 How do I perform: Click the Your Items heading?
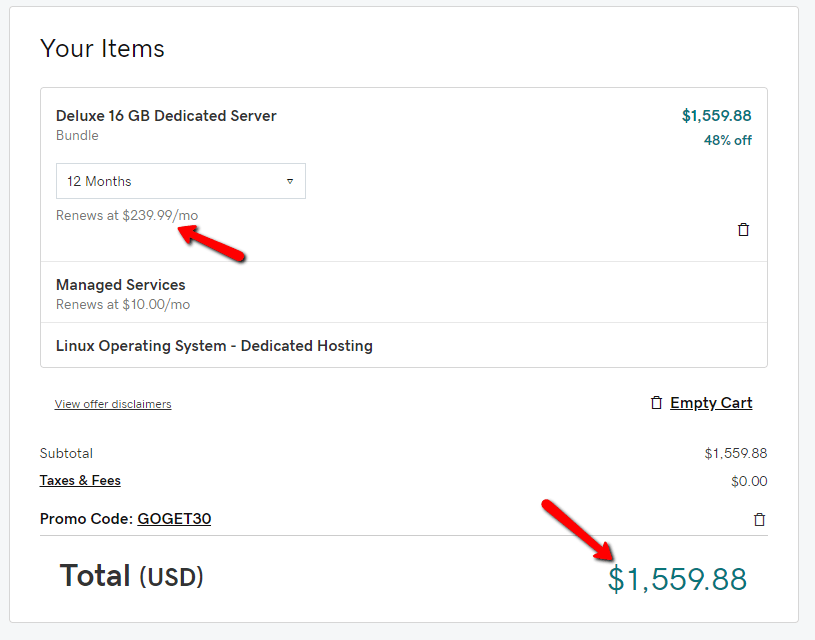click(102, 49)
